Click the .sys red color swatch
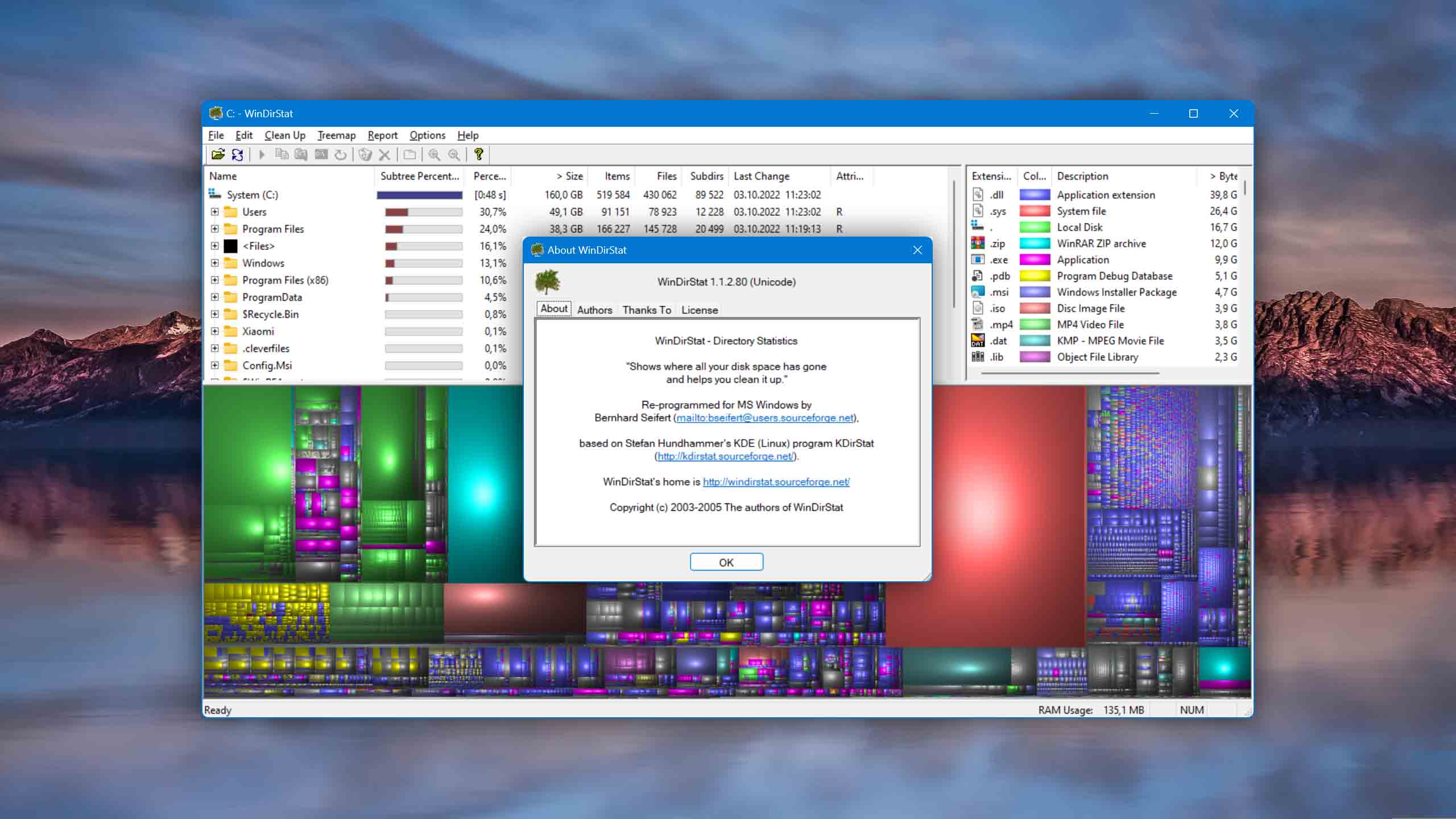 [x=1035, y=211]
